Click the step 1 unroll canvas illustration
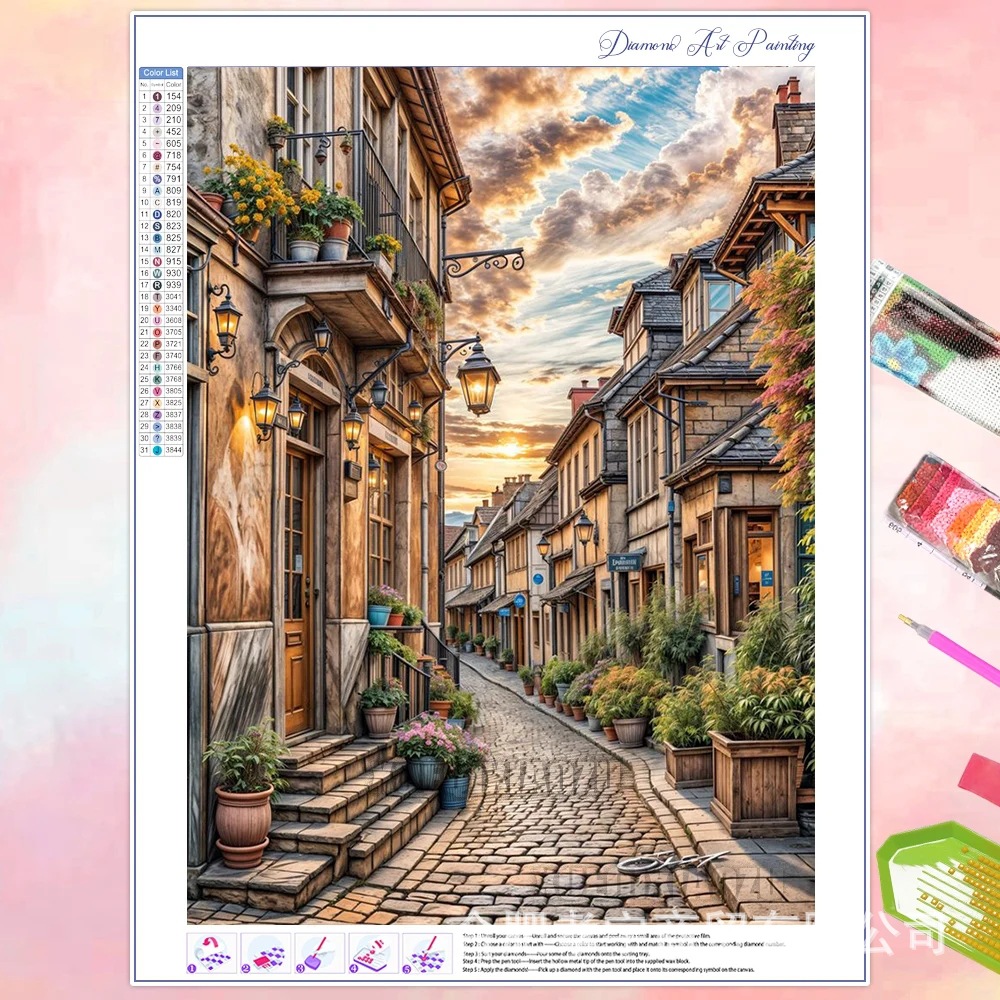This screenshot has width=1000, height=1000. [x=212, y=953]
